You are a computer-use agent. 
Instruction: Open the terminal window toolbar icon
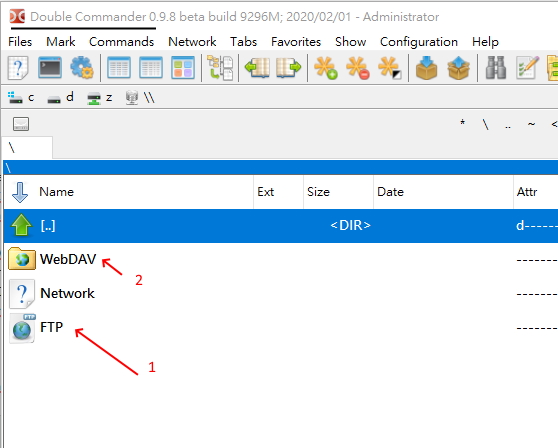50,68
